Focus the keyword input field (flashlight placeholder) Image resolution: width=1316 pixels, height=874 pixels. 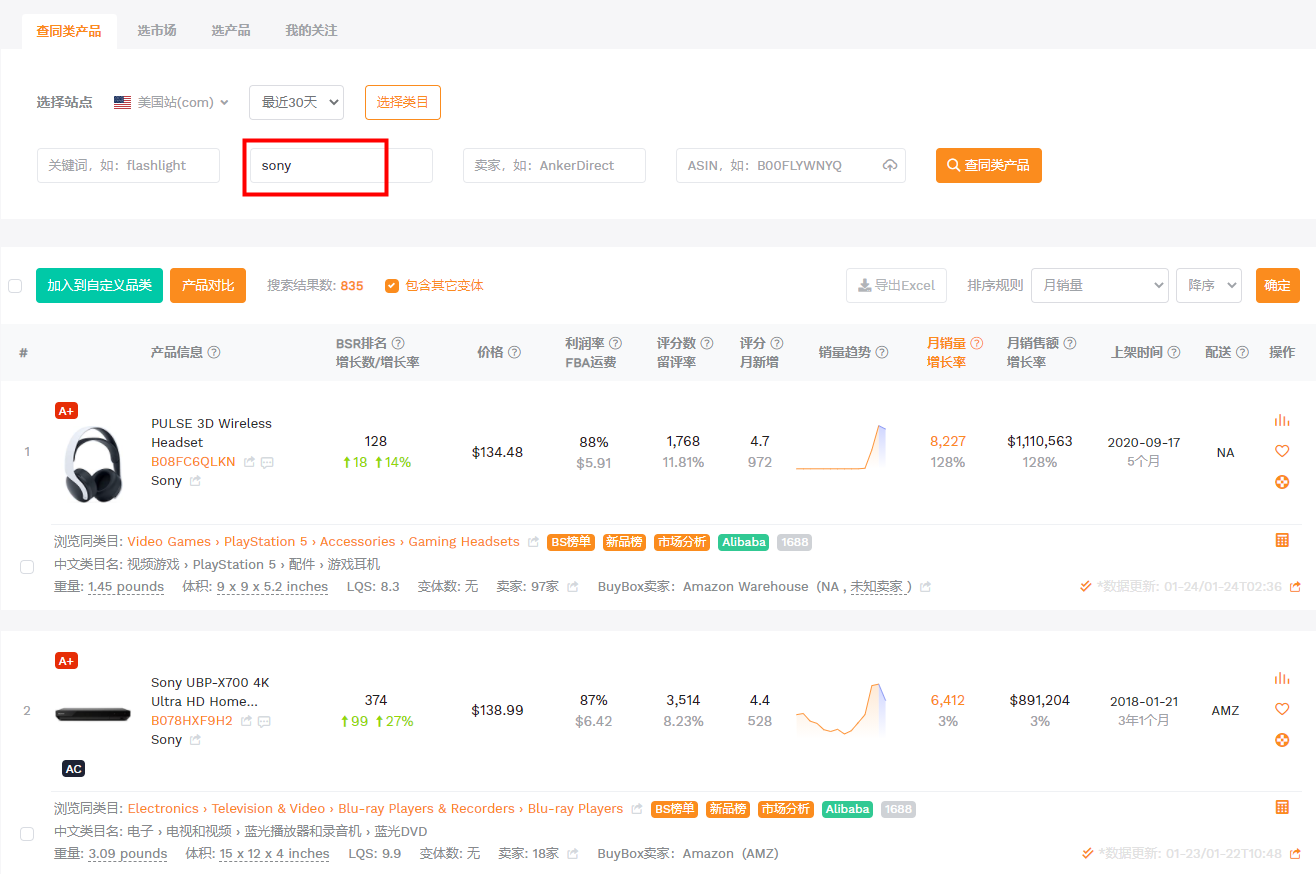(128, 165)
